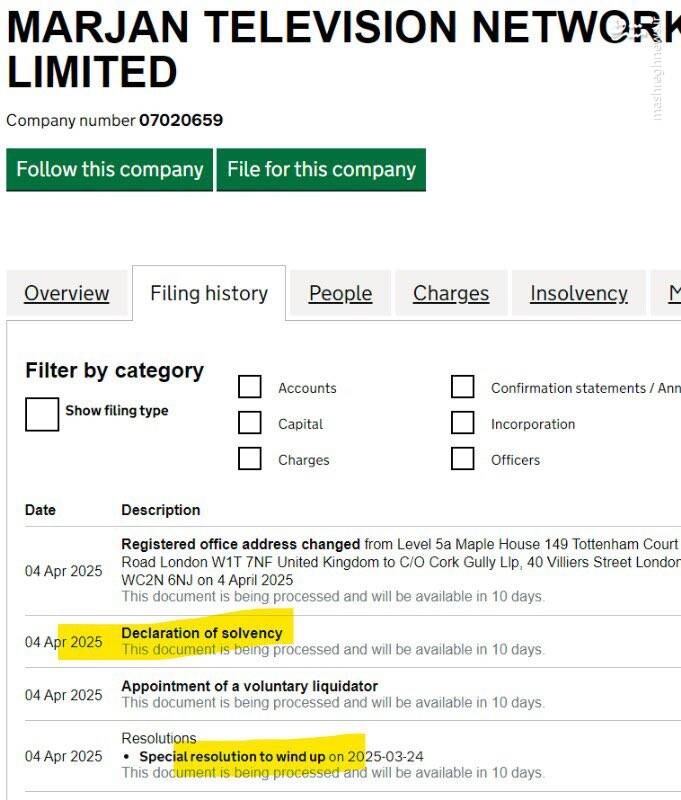
Task: Select the Filing history tab
Action: point(209,293)
